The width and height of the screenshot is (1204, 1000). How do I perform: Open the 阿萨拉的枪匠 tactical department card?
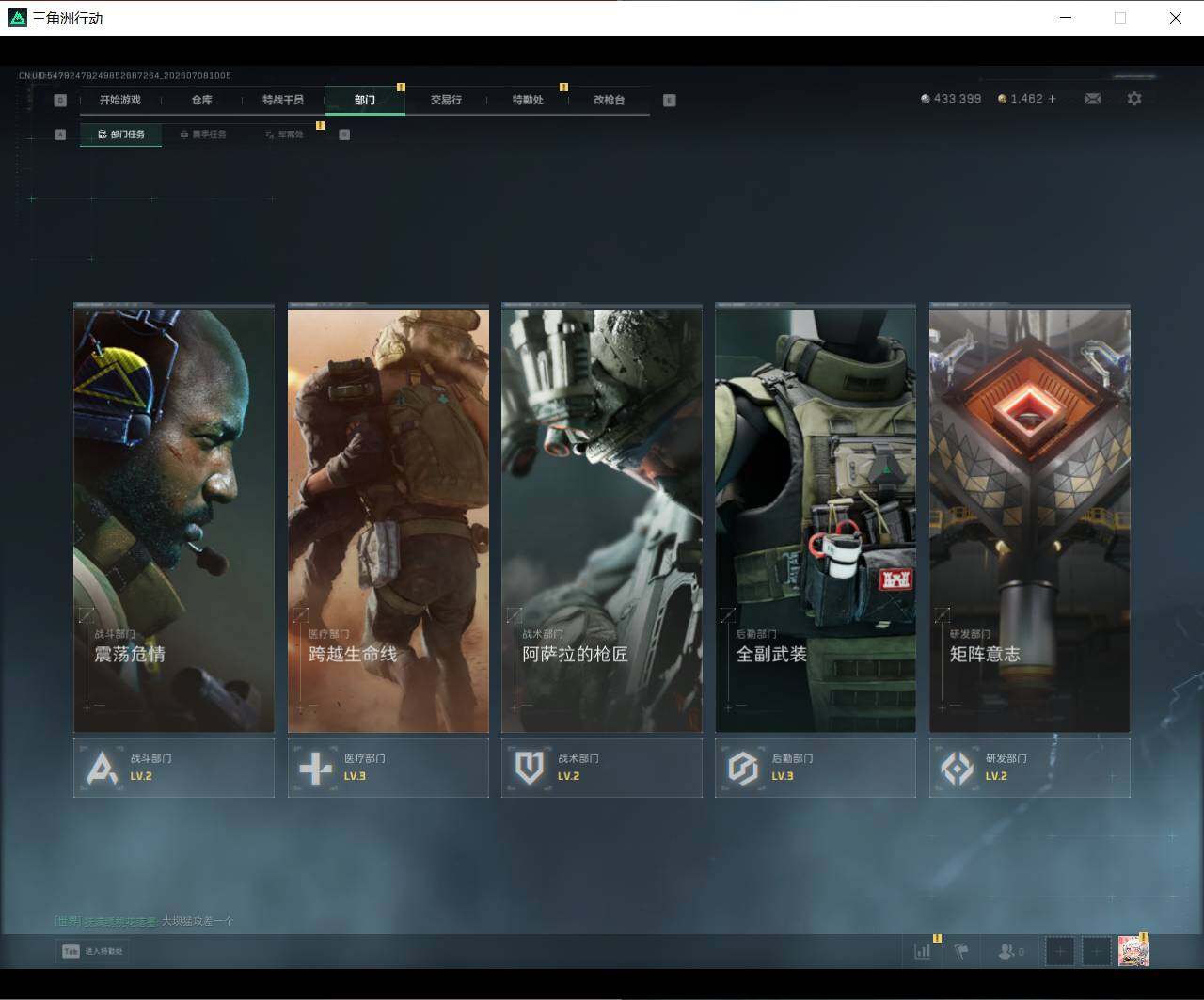[x=602, y=517]
